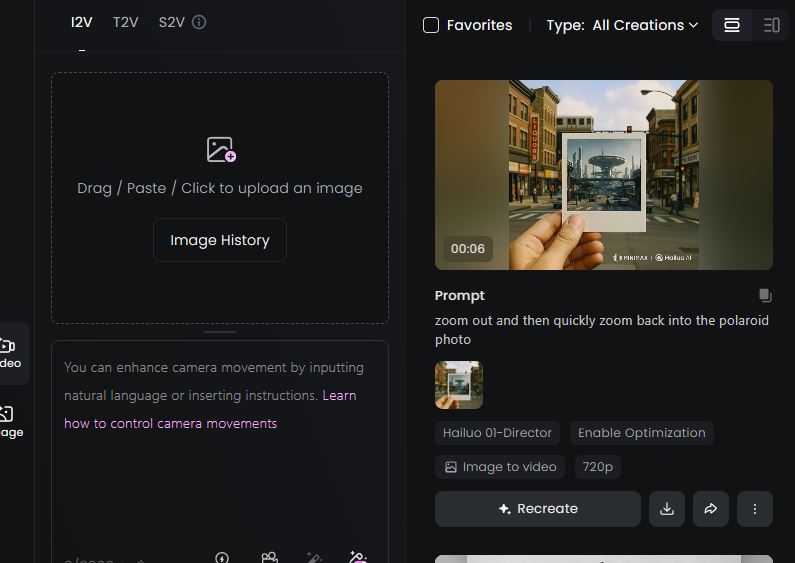Viewport: 795px width, 563px height.
Task: Switch to single-column card view
Action: coord(732,25)
